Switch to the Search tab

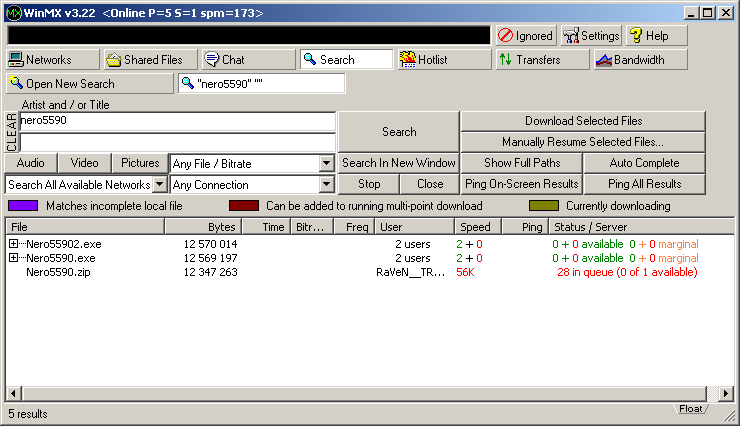coord(346,60)
